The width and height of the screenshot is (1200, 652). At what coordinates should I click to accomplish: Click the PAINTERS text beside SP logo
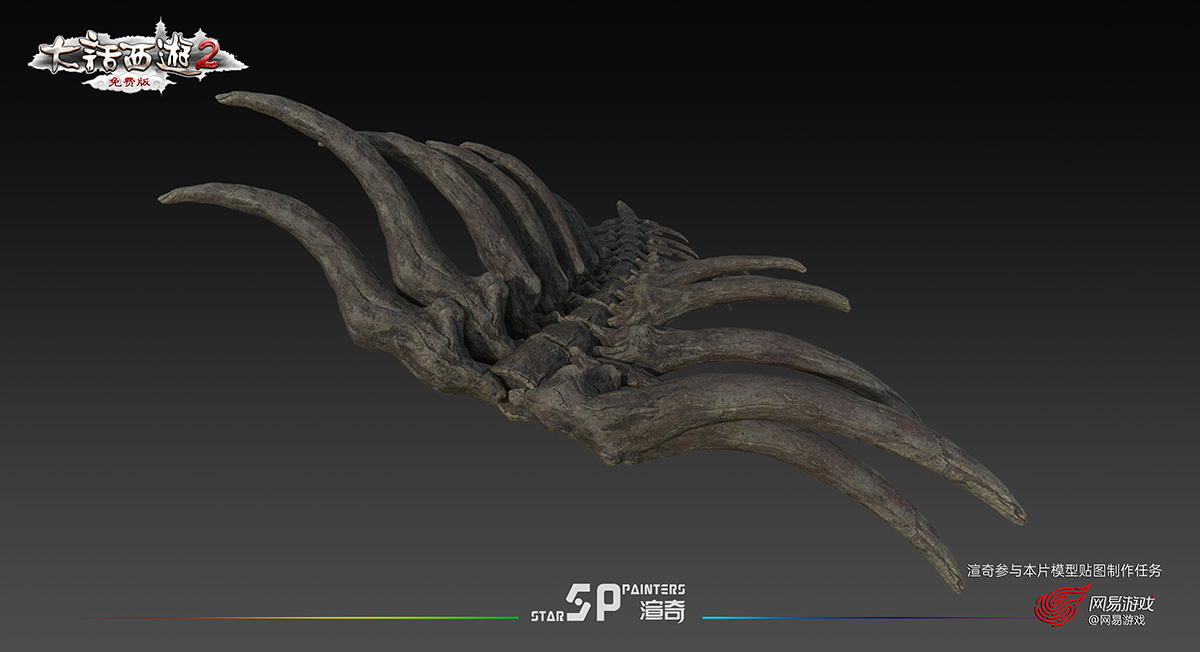tap(654, 590)
